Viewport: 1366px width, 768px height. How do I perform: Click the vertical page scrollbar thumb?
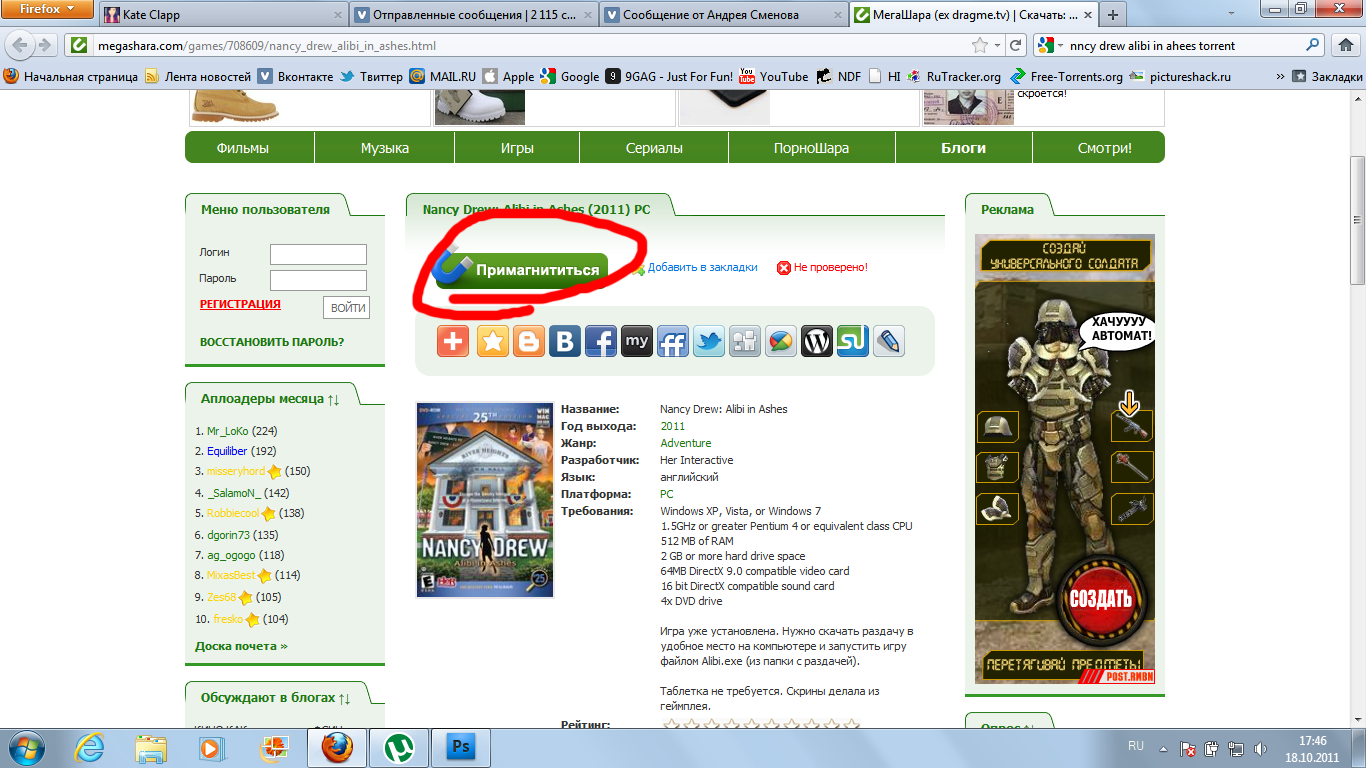coord(1357,220)
